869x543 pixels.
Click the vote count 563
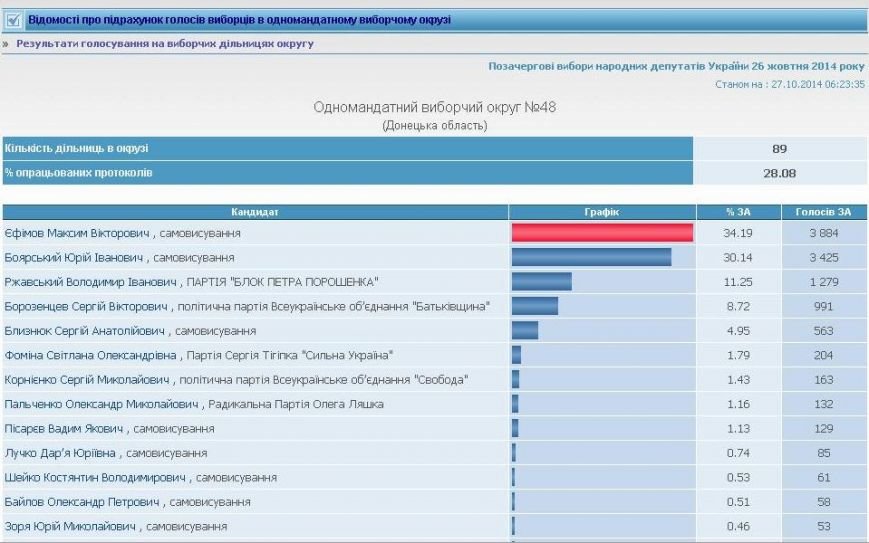point(824,331)
